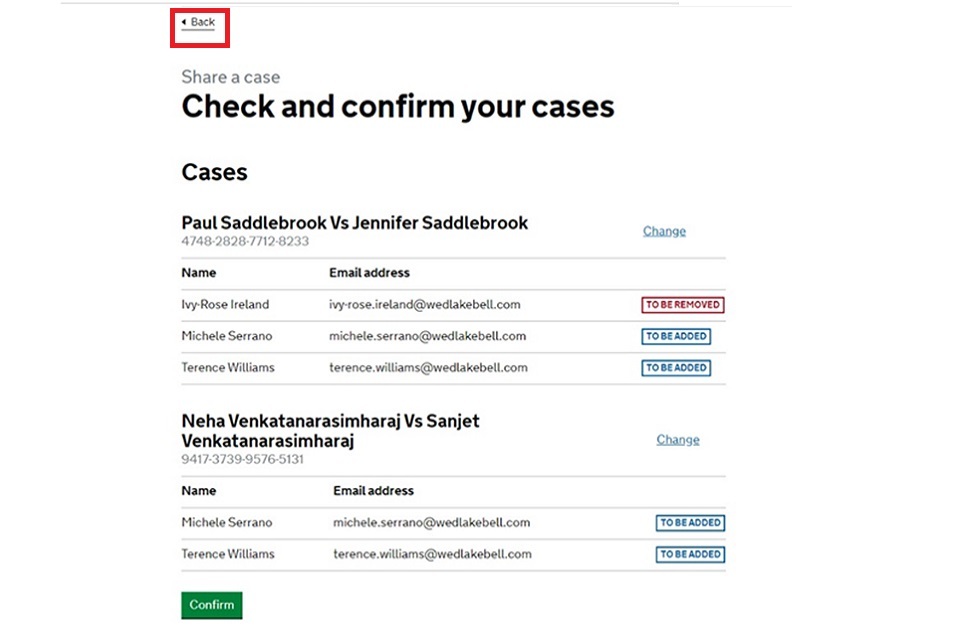Change the Paul Saddlebrook Vs Jennifer Saddlebrook case
Image resolution: width=960 pixels, height=640 pixels.
tap(664, 231)
